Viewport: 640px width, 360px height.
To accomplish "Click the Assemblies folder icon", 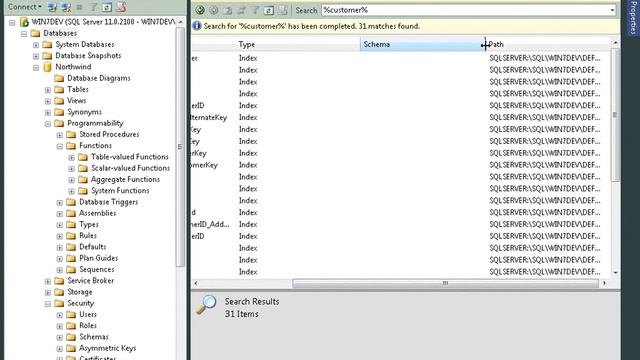I will point(71,213).
